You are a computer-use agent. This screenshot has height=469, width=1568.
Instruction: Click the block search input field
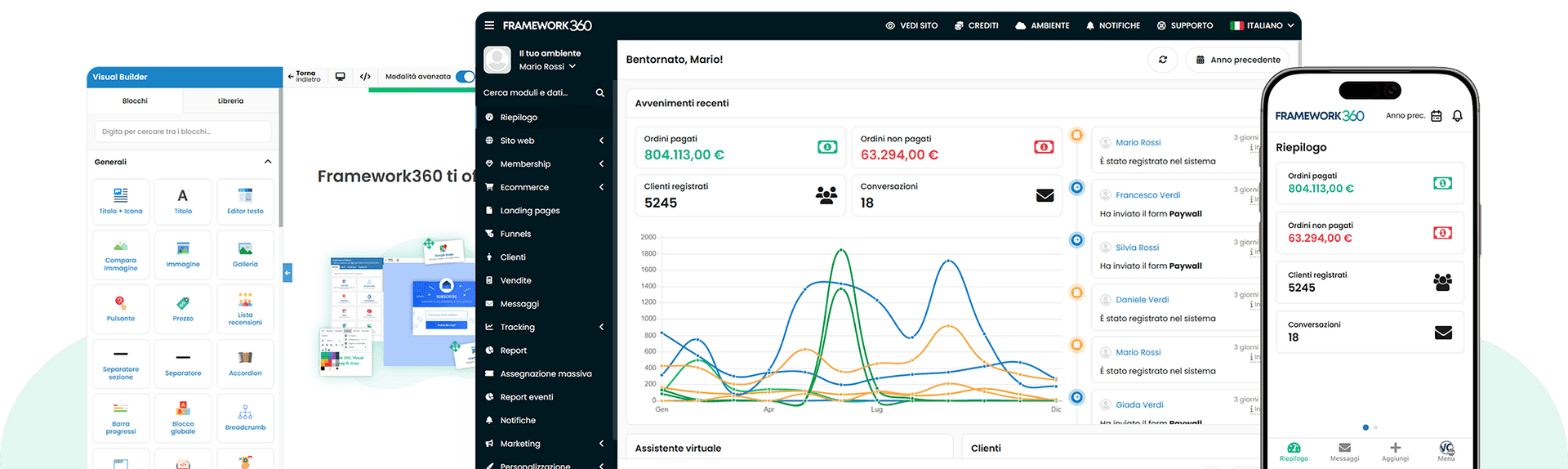[183, 132]
